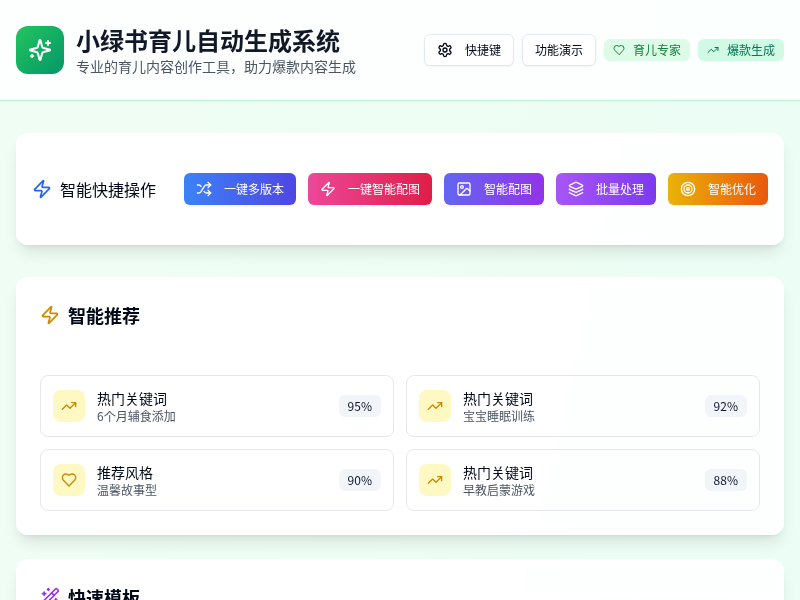Viewport: 800px width, 600px height.
Task: Click the 智能快捷操作 label
Action: [108, 190]
